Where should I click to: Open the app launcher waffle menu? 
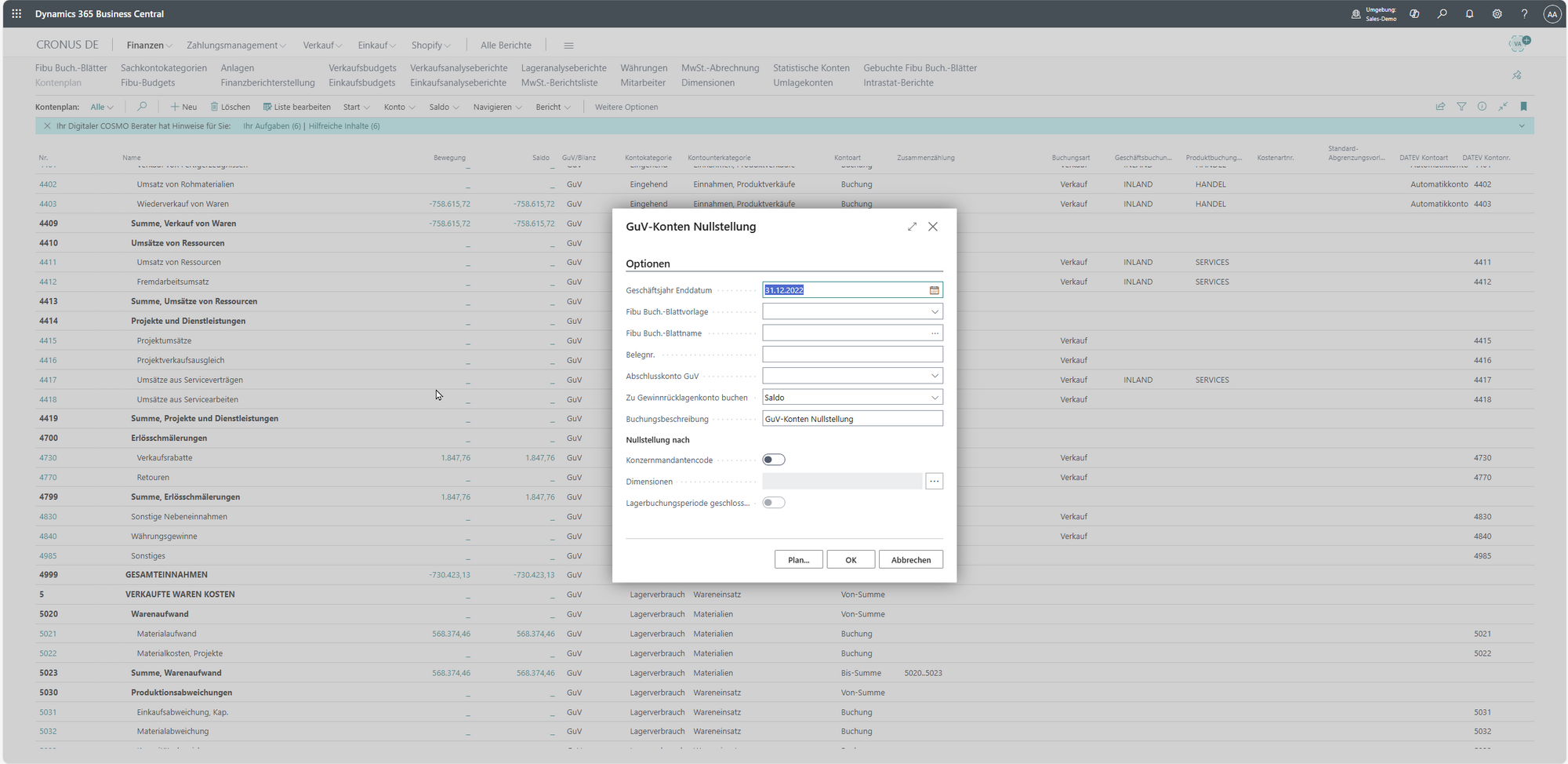16,14
